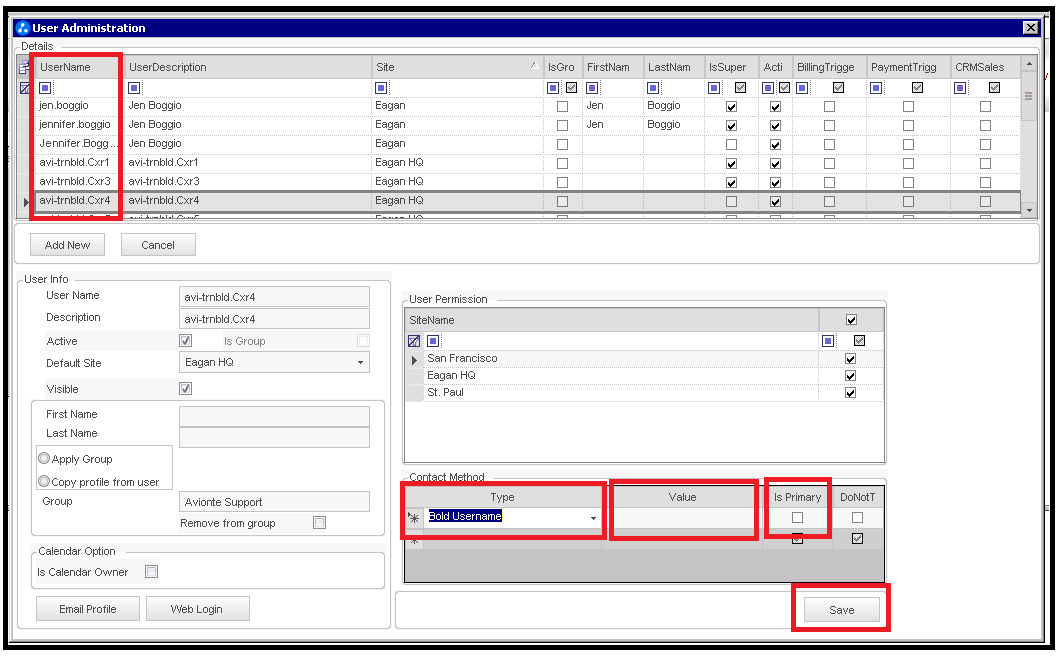The width and height of the screenshot is (1064, 658).
Task: Sort the grid by the UserName column header
Action: pyautogui.click(x=77, y=67)
